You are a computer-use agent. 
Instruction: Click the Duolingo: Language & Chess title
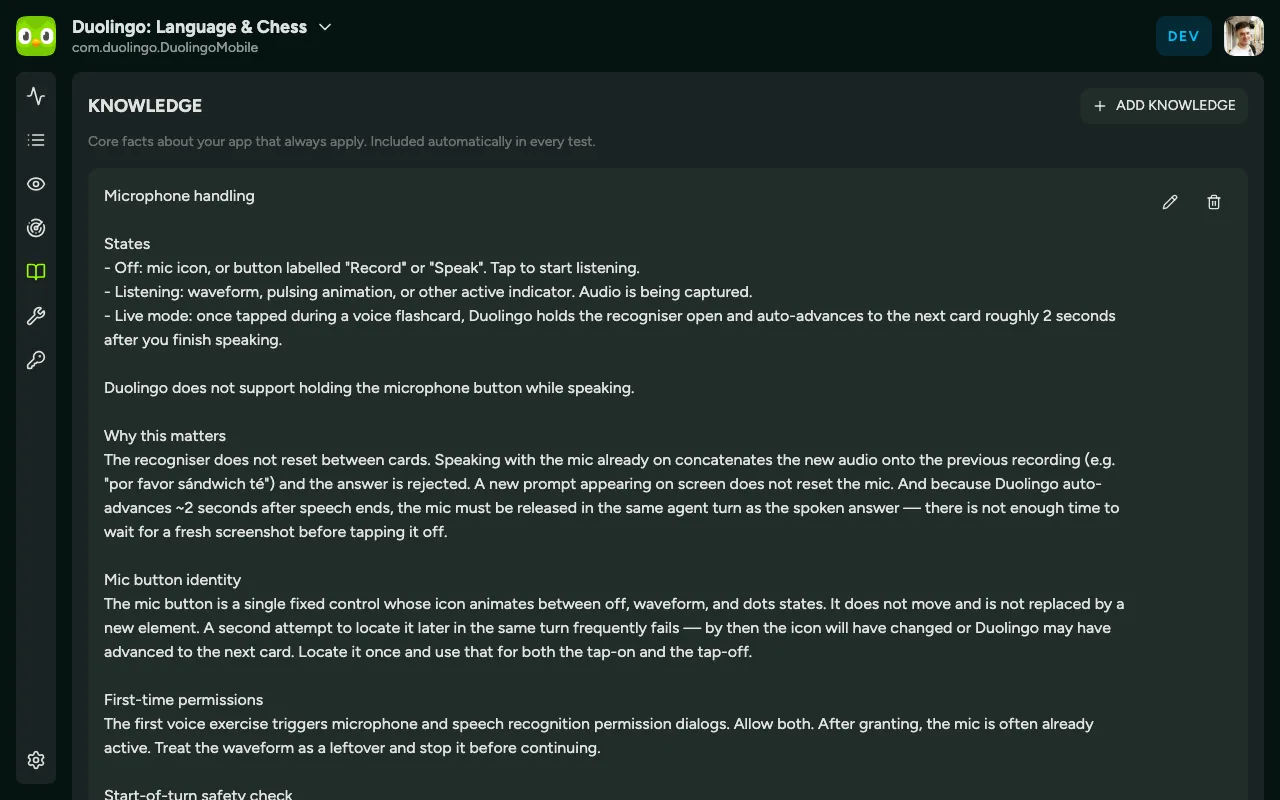190,27
